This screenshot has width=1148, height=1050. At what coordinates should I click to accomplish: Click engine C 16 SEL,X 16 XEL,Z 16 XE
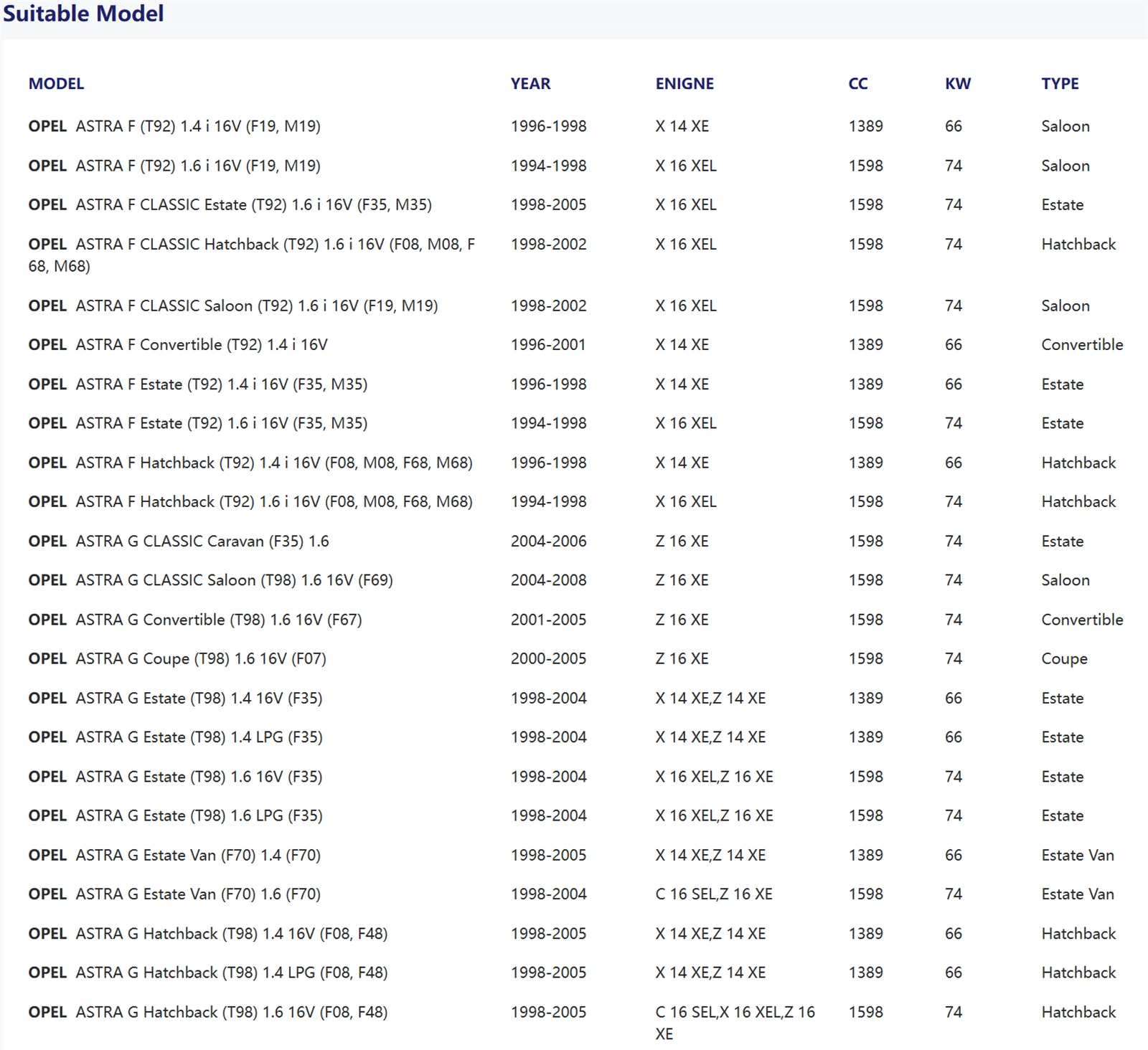[x=735, y=1023]
